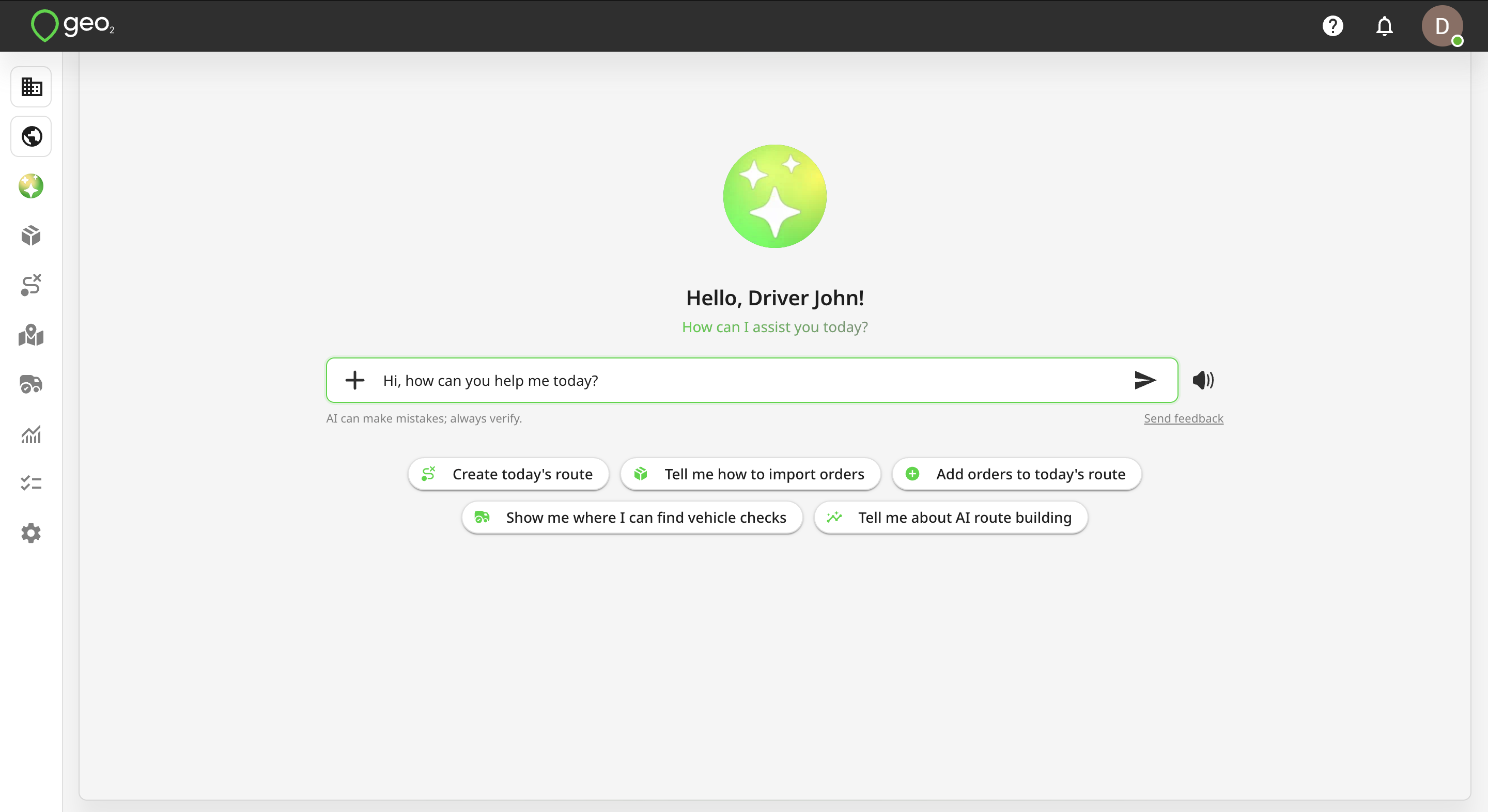Click the 'Hello, Driver John!' heading
This screenshot has width=1488, height=812.
tap(774, 298)
